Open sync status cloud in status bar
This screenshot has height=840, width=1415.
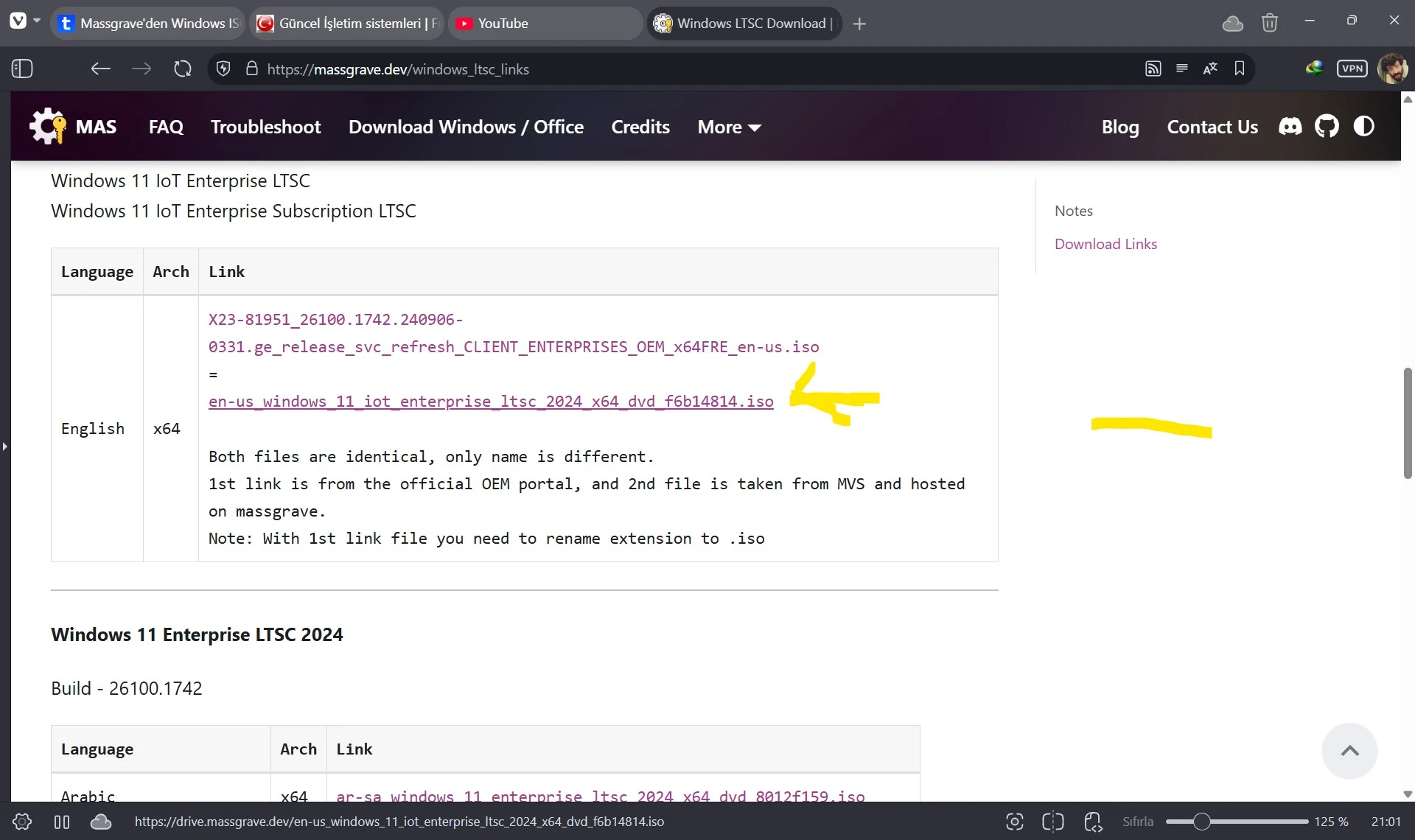(x=101, y=822)
